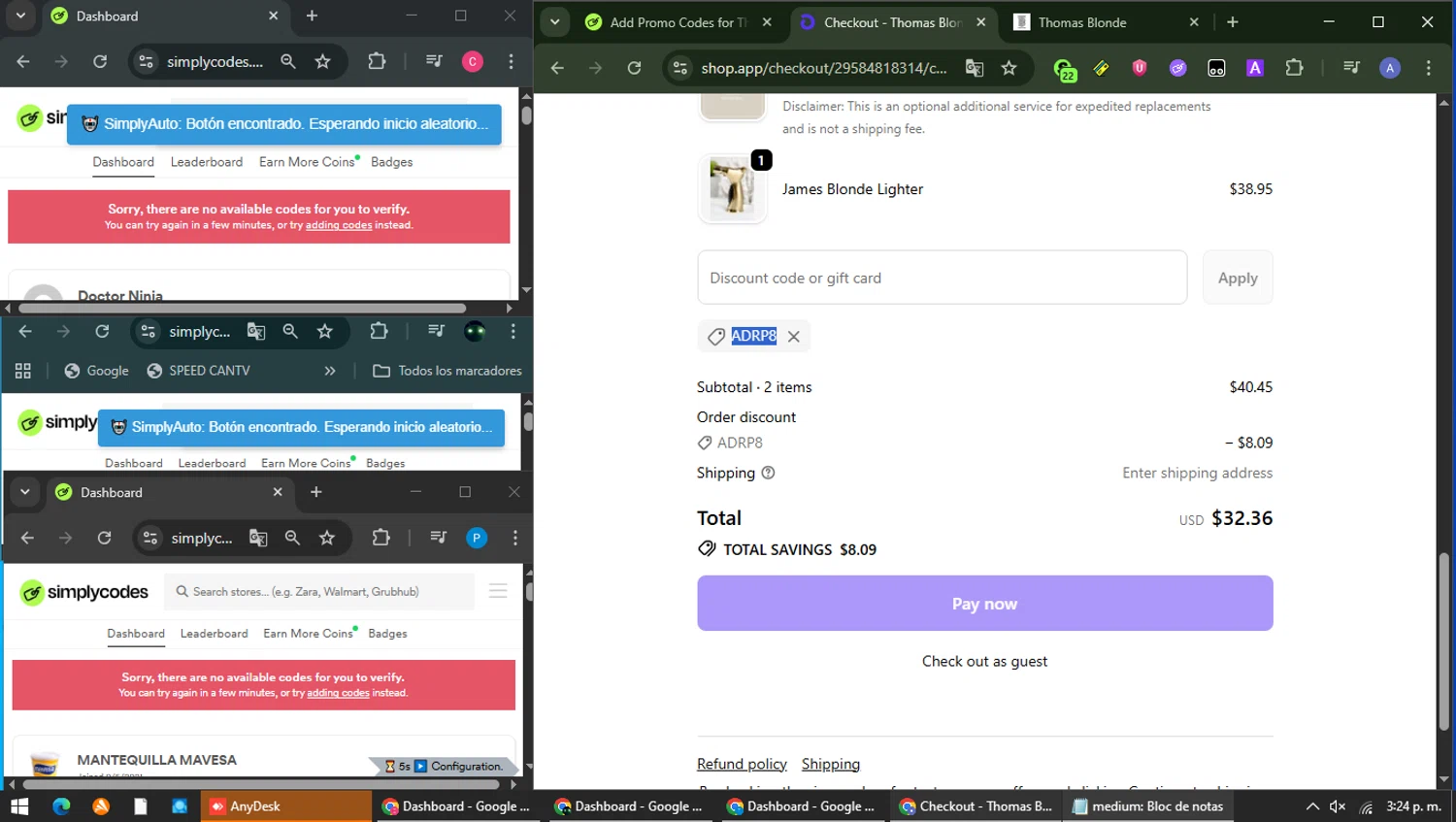Image resolution: width=1456 pixels, height=822 pixels.
Task: Open the green extension icon badged 22
Action: [x=1065, y=69]
